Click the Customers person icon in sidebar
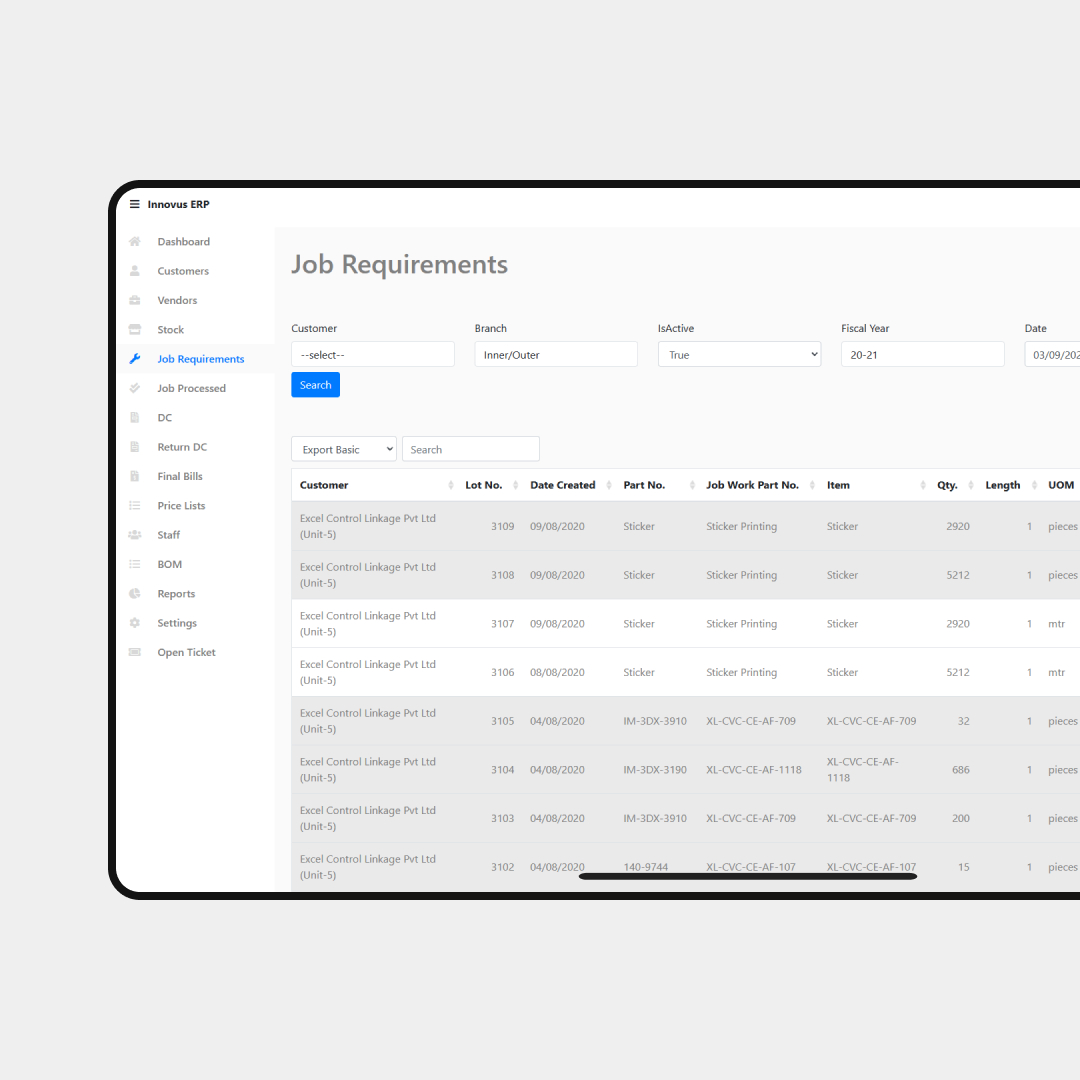1080x1080 pixels. (134, 271)
